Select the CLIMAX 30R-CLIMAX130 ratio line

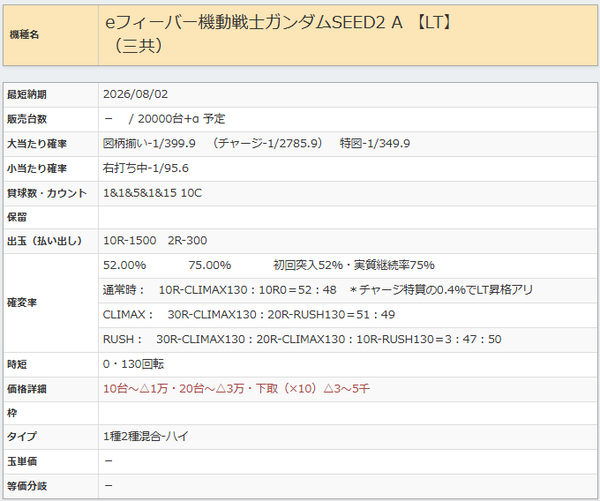coord(249,315)
